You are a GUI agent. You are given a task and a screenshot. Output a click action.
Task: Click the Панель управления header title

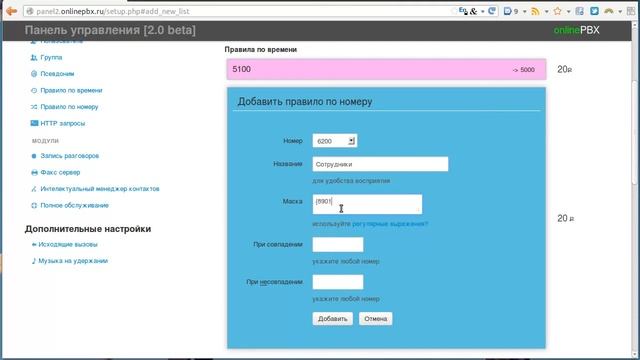110,30
